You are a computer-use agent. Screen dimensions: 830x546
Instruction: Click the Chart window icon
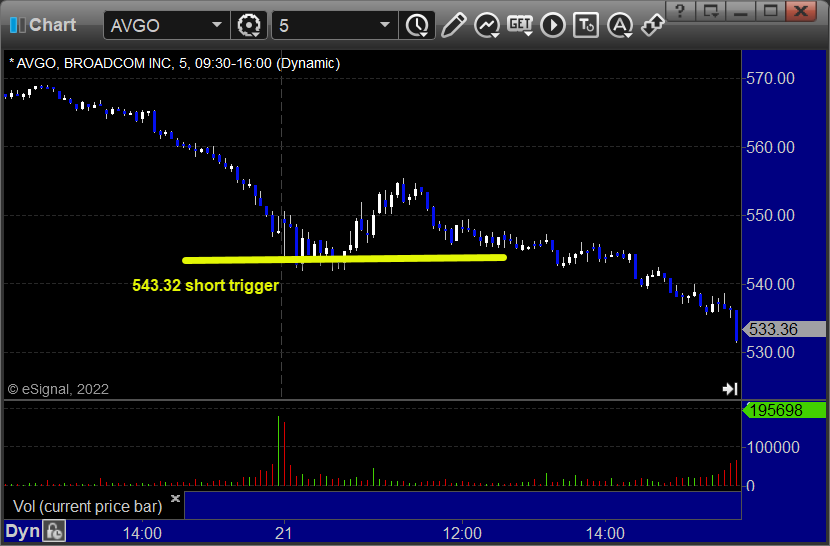coord(17,25)
